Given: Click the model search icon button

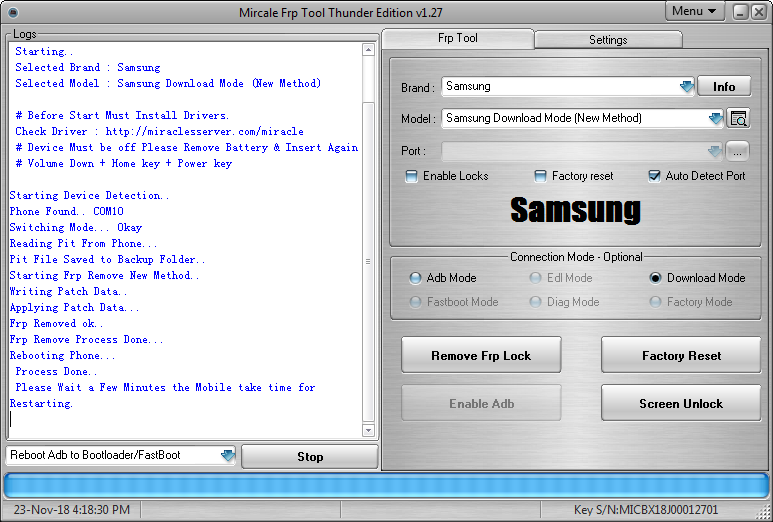Looking at the screenshot, I should [738, 118].
